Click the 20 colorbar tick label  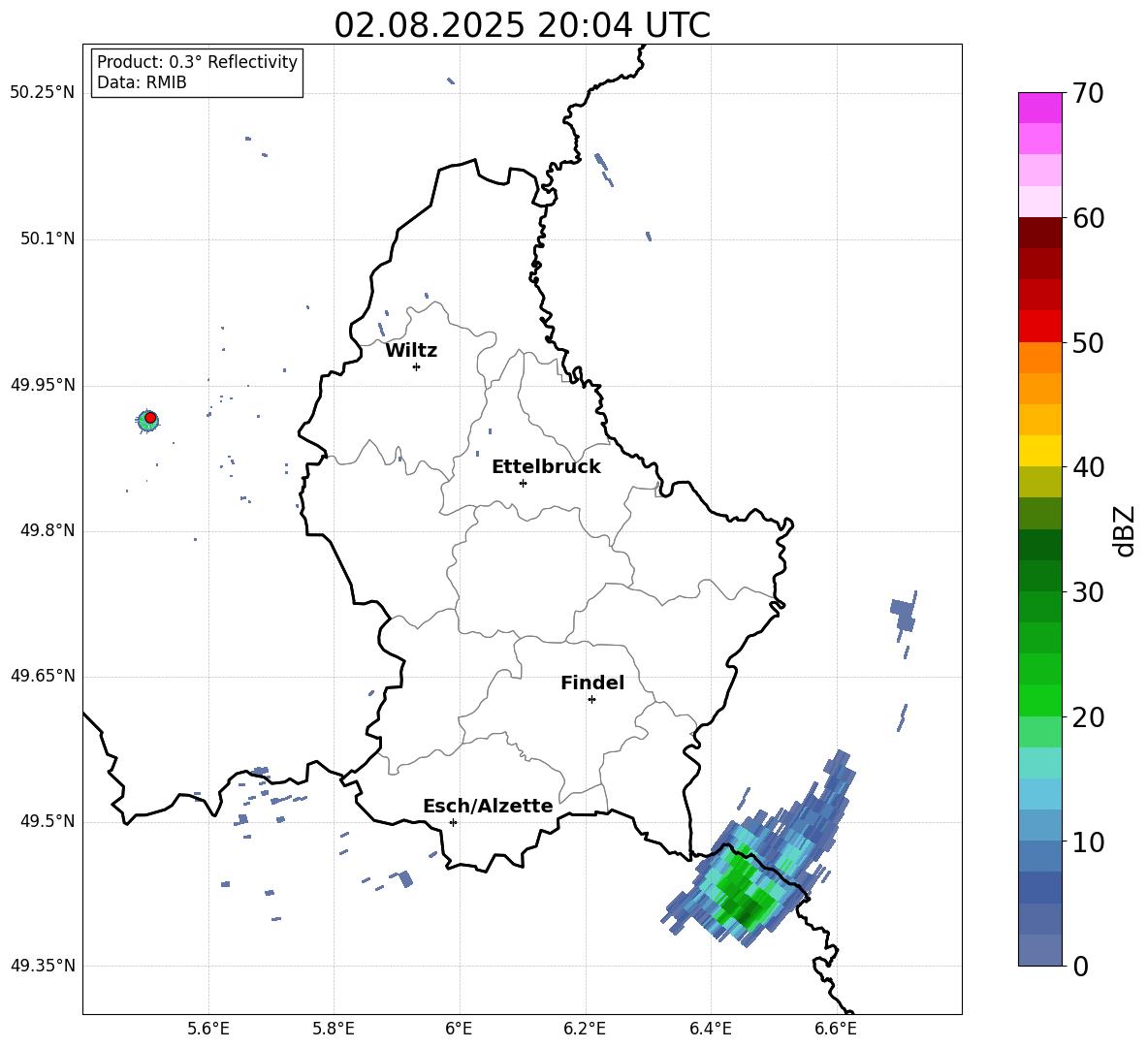pos(1088,716)
